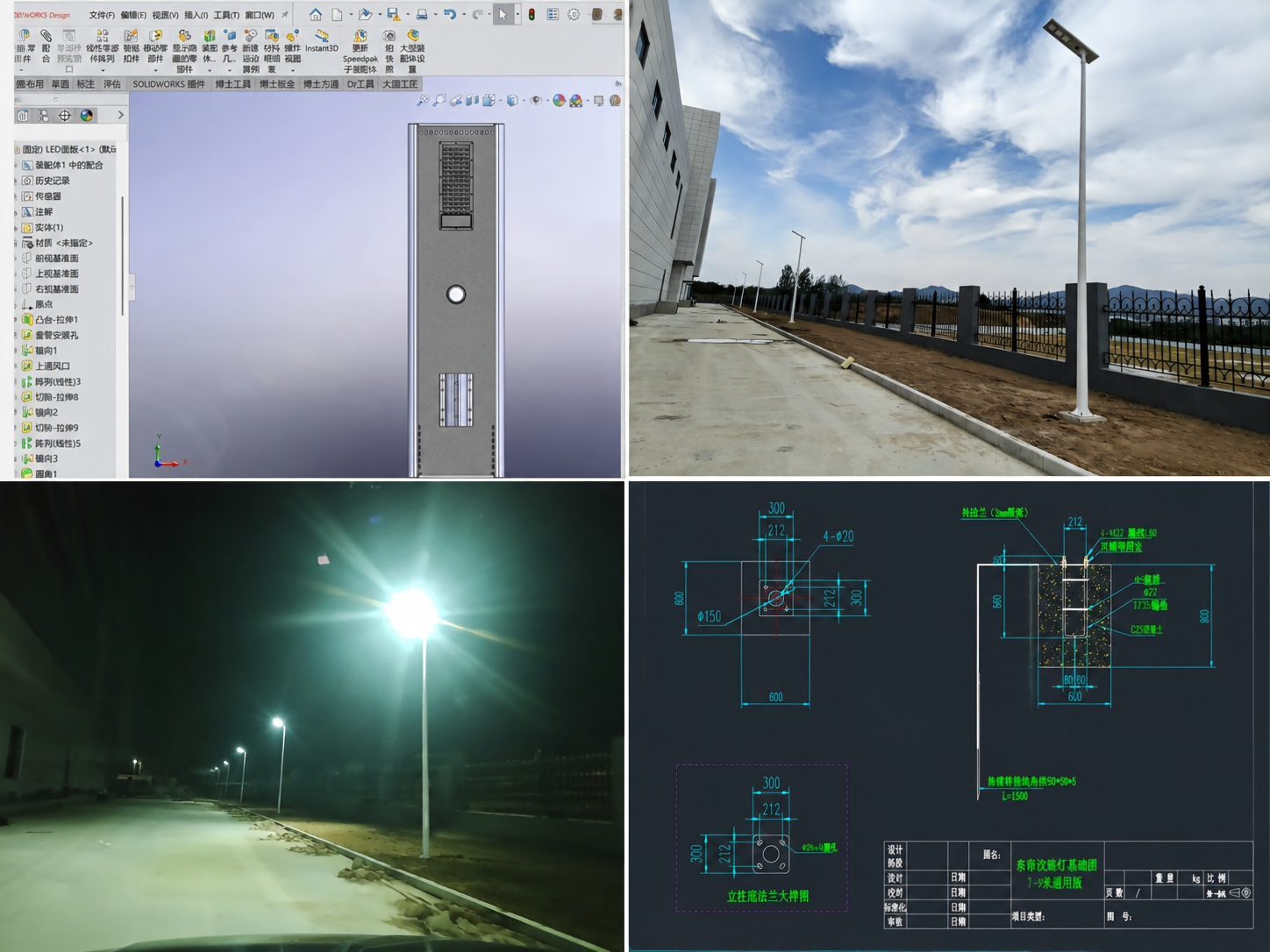Click 更新 Speedpak 子装配体 tool
The width and height of the screenshot is (1270, 952).
pyautogui.click(x=360, y=51)
